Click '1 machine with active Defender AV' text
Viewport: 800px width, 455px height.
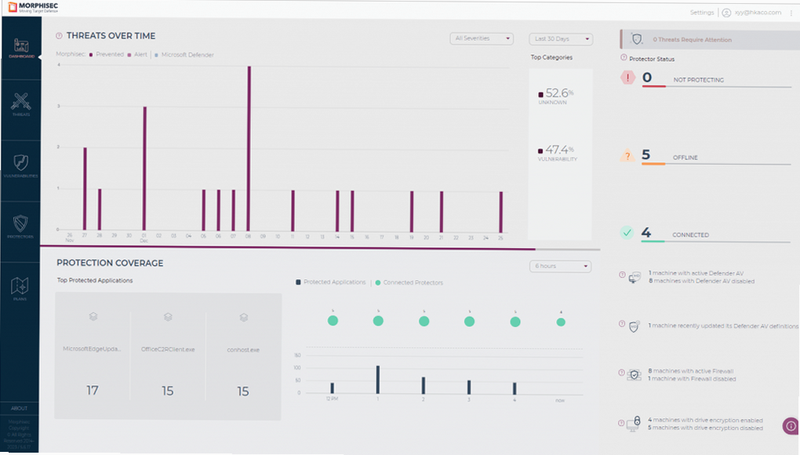coord(695,273)
